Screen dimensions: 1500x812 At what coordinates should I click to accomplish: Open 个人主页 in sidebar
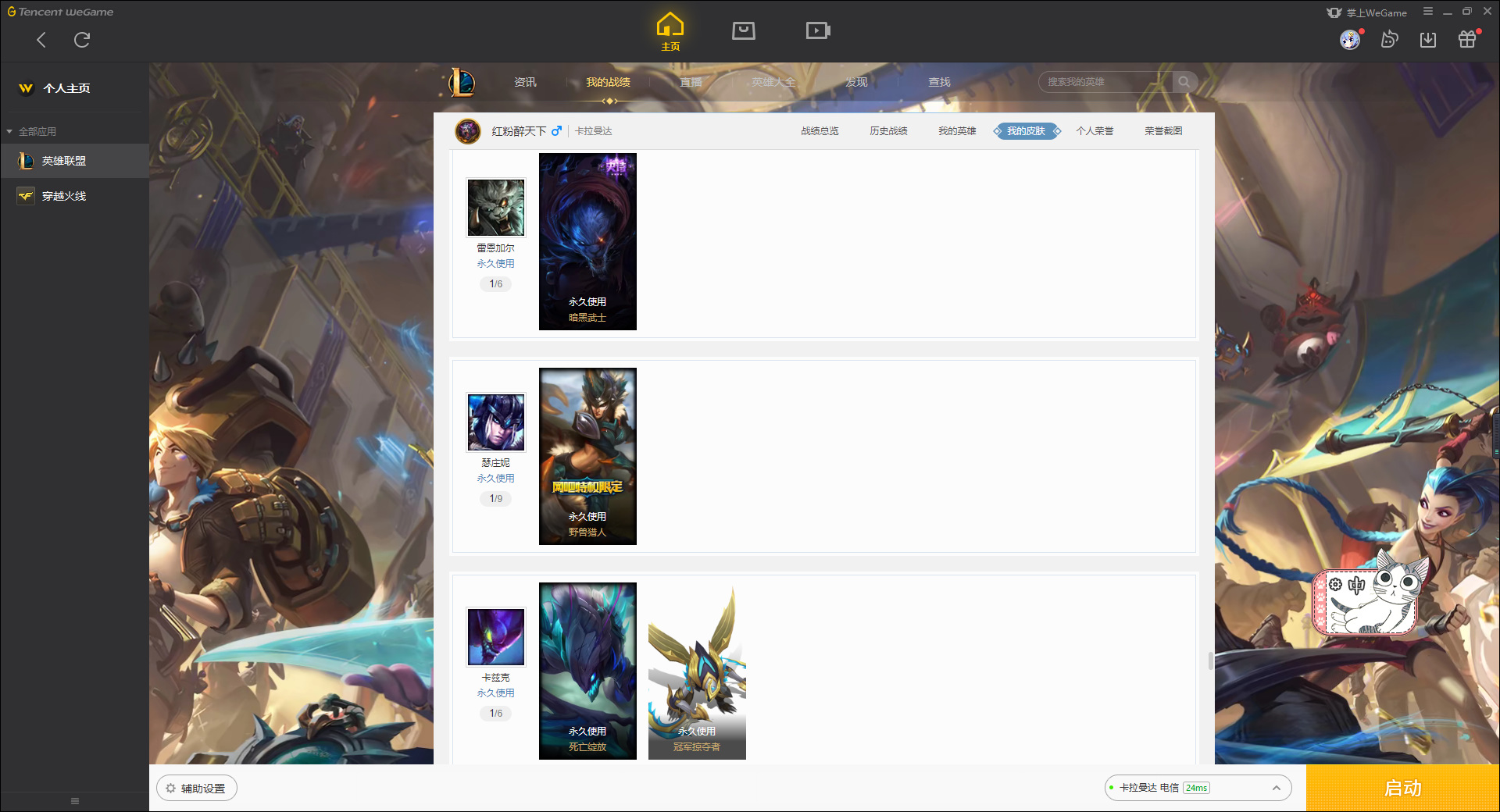pos(66,88)
